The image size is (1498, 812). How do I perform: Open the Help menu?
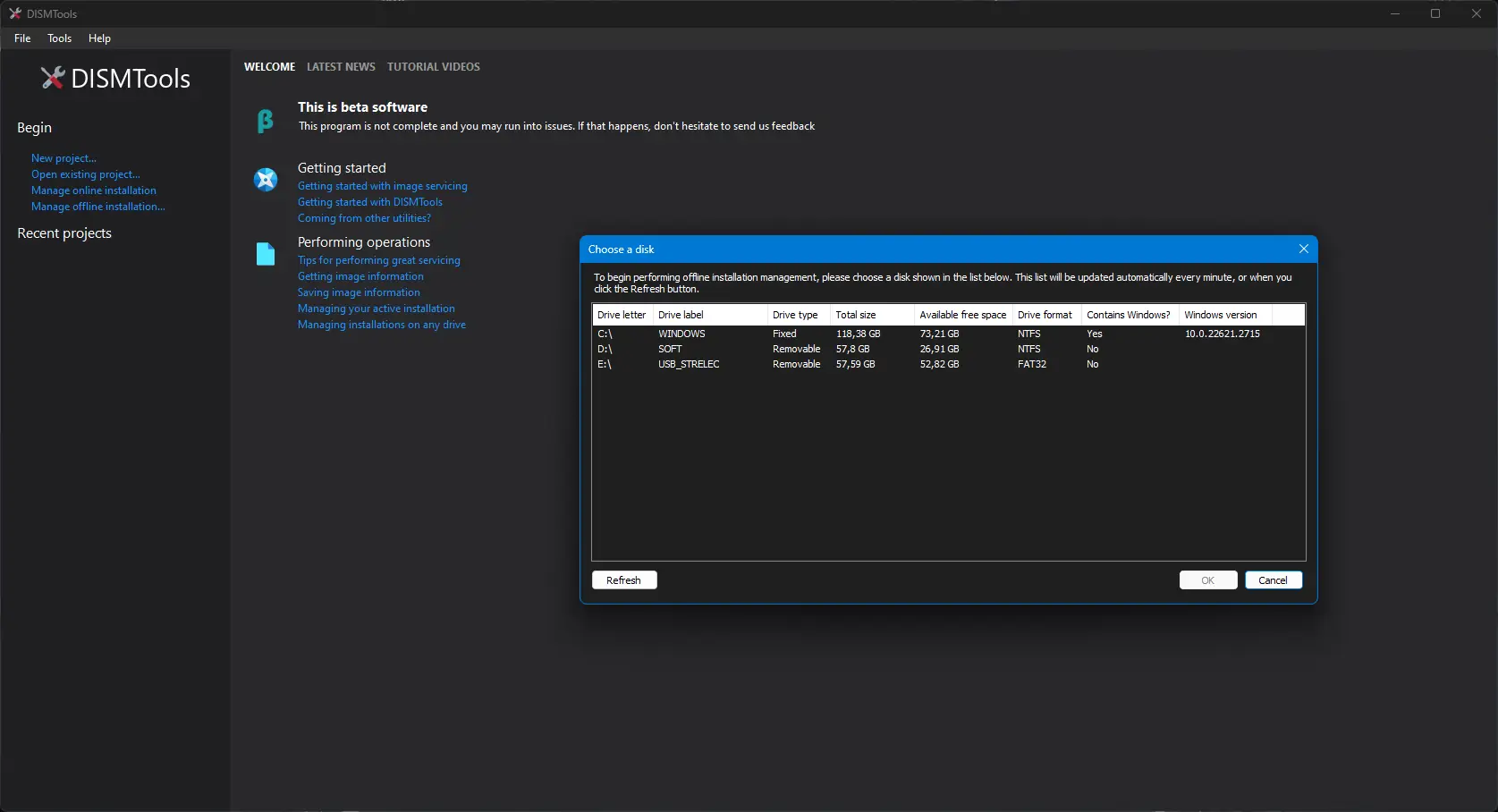tap(99, 38)
